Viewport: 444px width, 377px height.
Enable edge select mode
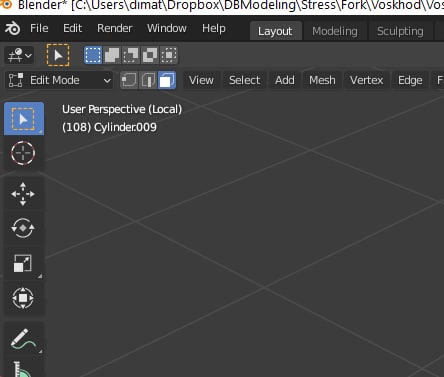click(x=148, y=80)
